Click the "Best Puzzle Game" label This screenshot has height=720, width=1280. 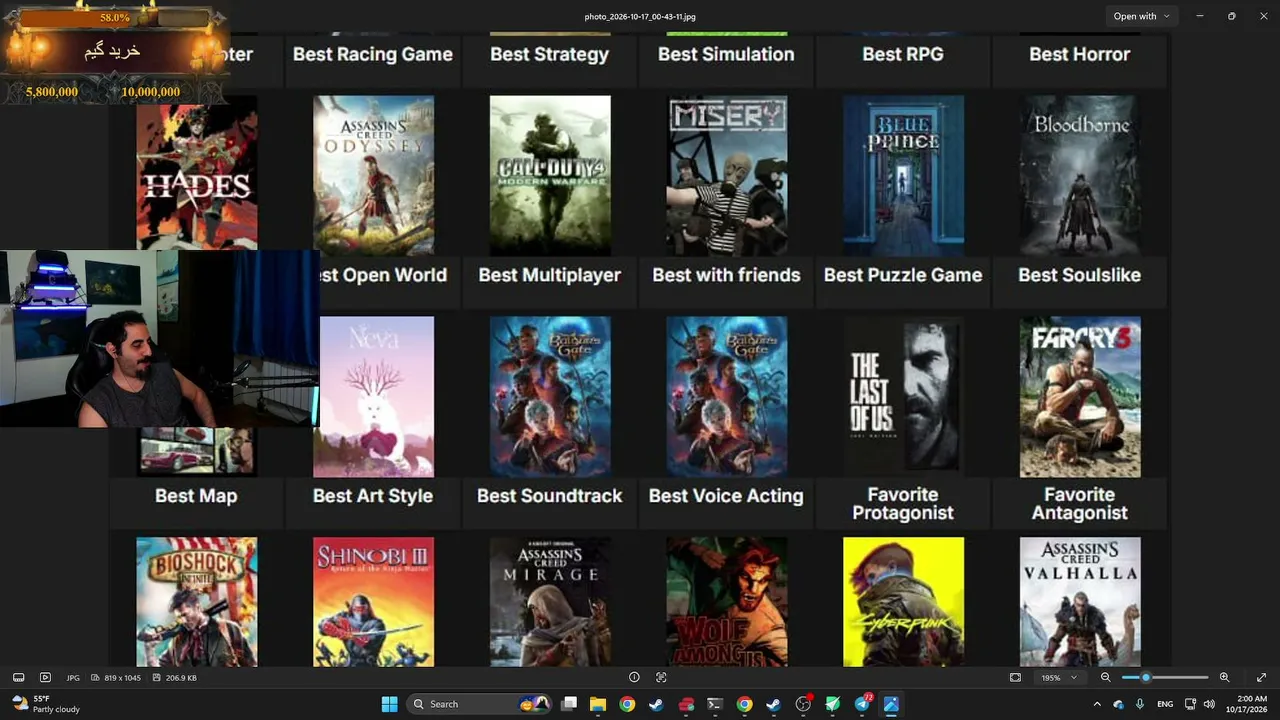point(903,275)
